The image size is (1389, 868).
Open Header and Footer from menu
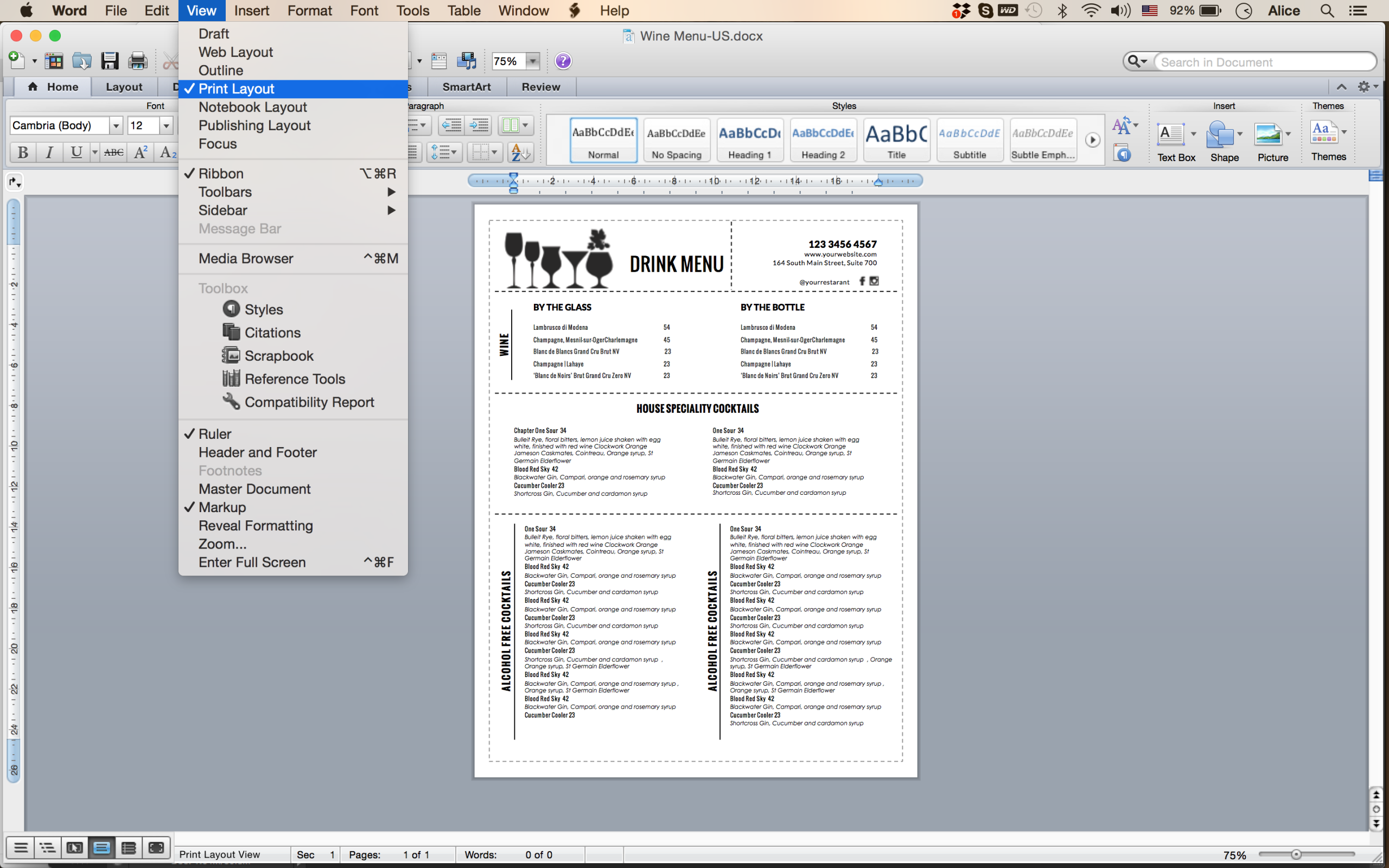click(293, 452)
